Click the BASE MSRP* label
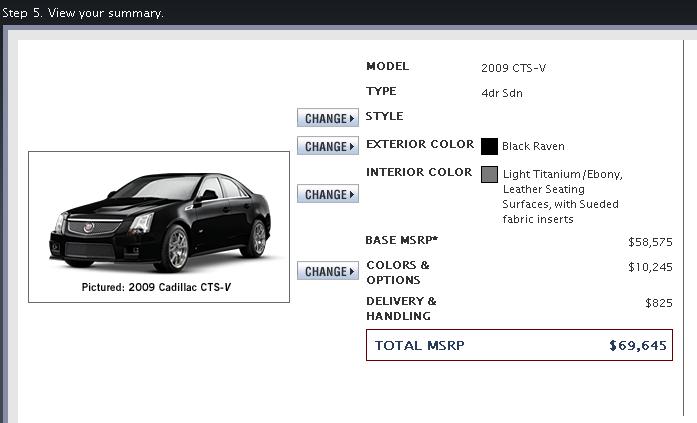697x423 pixels. click(x=402, y=241)
